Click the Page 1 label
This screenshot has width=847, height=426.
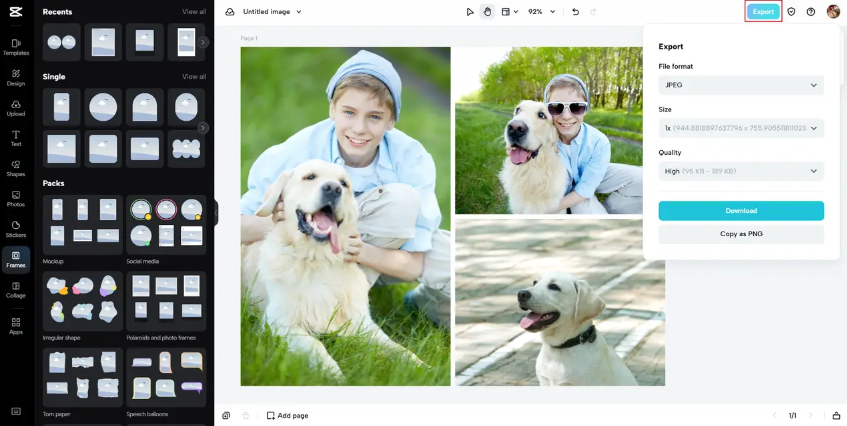point(249,38)
